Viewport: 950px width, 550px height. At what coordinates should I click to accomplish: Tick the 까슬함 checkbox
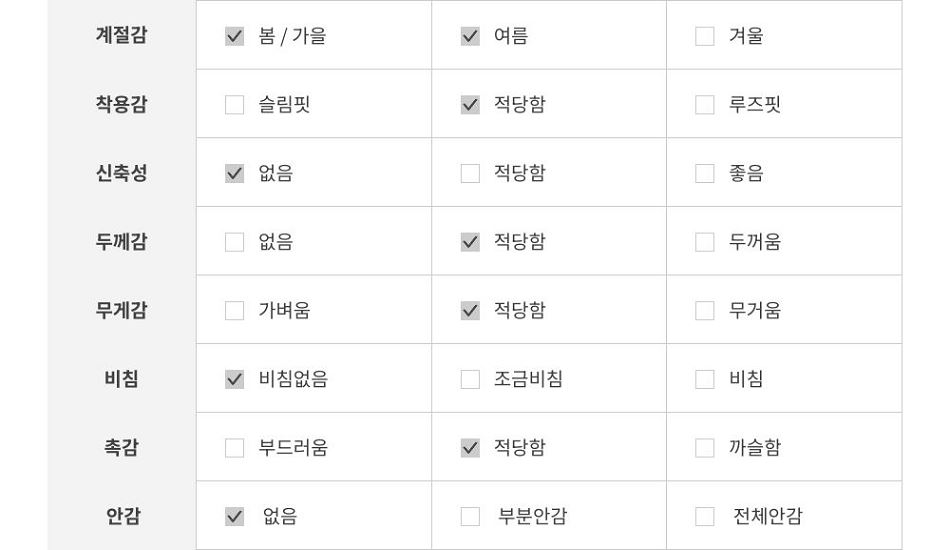pyautogui.click(x=705, y=448)
